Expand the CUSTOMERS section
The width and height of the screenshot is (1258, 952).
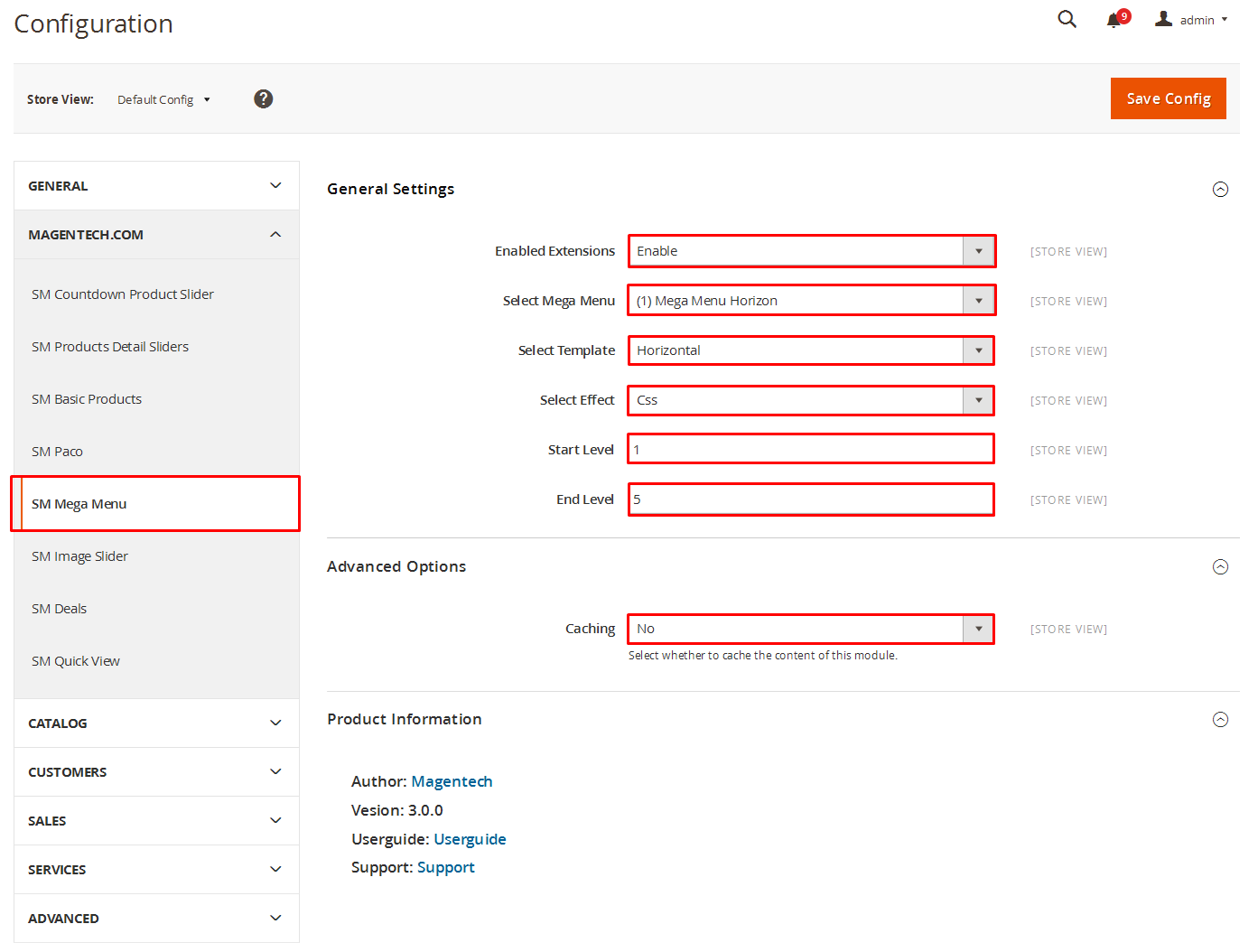[x=156, y=772]
